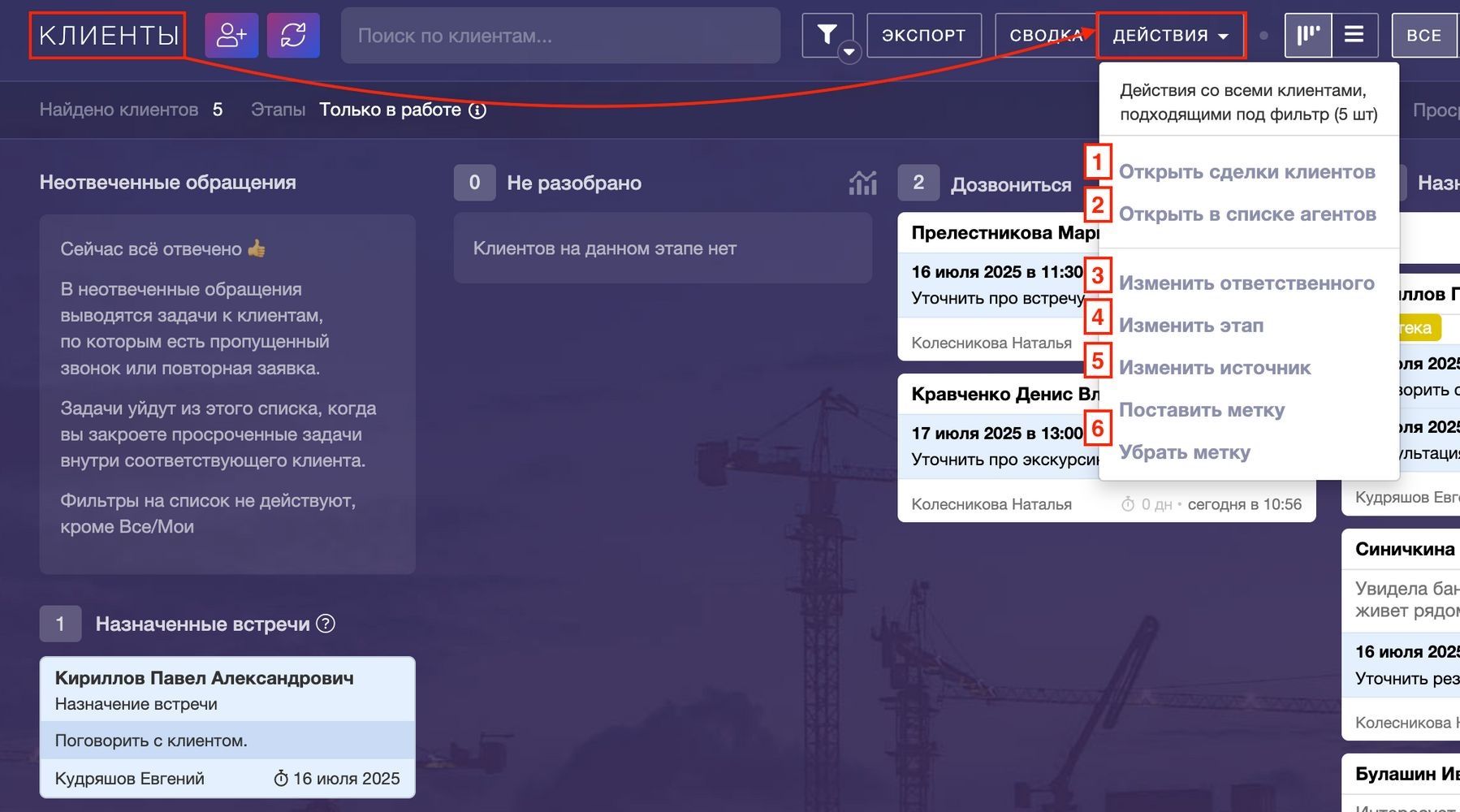Click the Найдено клиентов 5 counter
This screenshot has height=812, width=1460.
pyautogui.click(x=131, y=110)
